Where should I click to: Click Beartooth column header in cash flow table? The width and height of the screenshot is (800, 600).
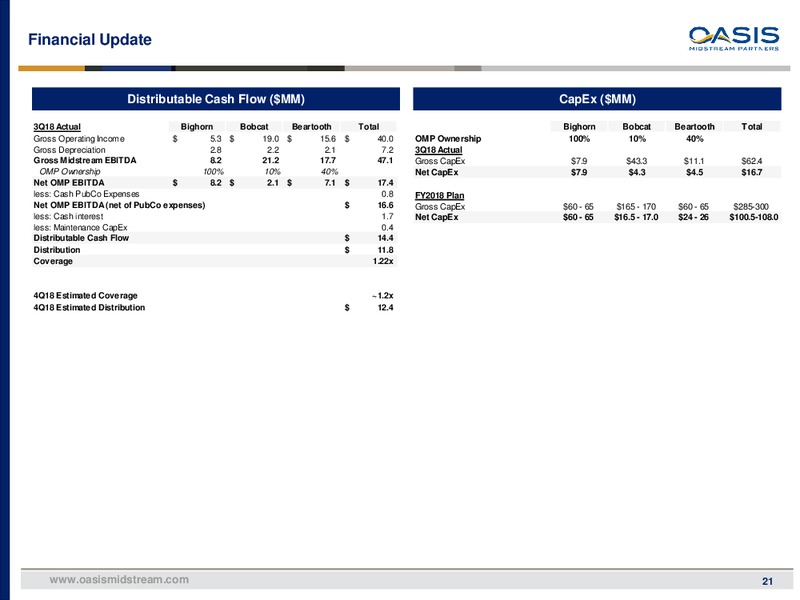(311, 127)
